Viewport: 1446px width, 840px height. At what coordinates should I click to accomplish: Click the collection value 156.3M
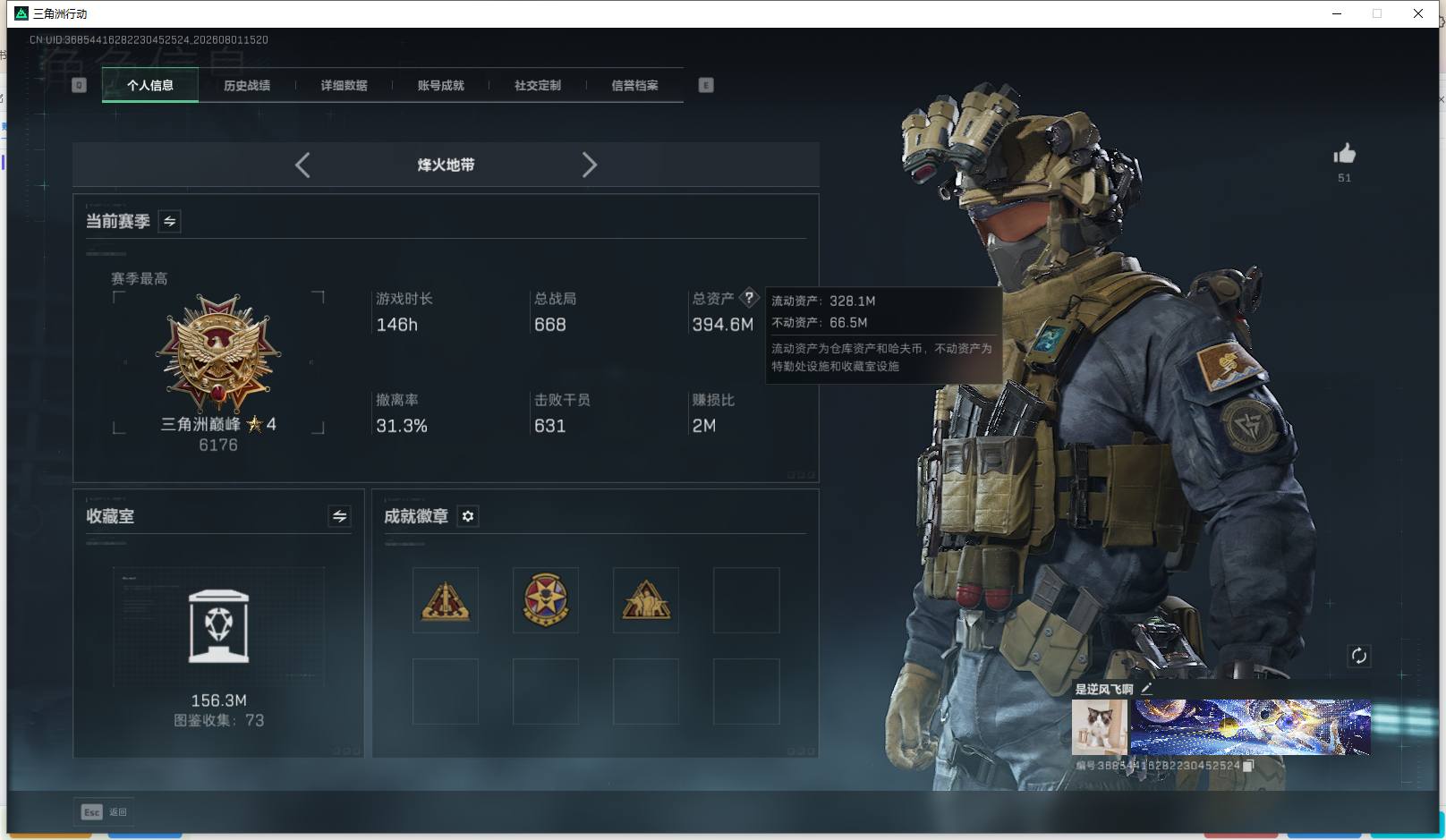pos(218,700)
